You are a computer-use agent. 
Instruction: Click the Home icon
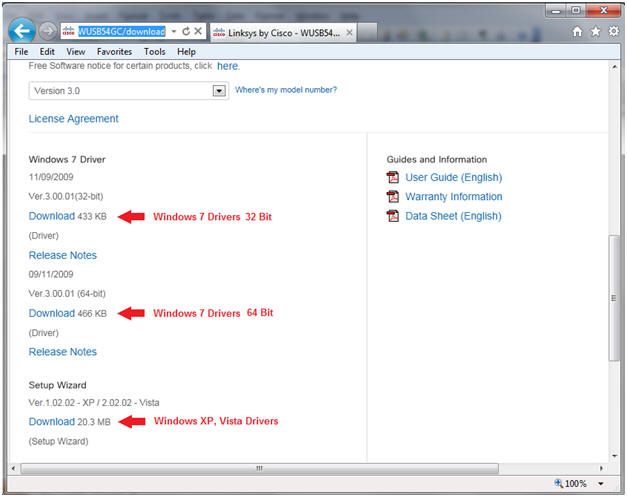[x=577, y=31]
